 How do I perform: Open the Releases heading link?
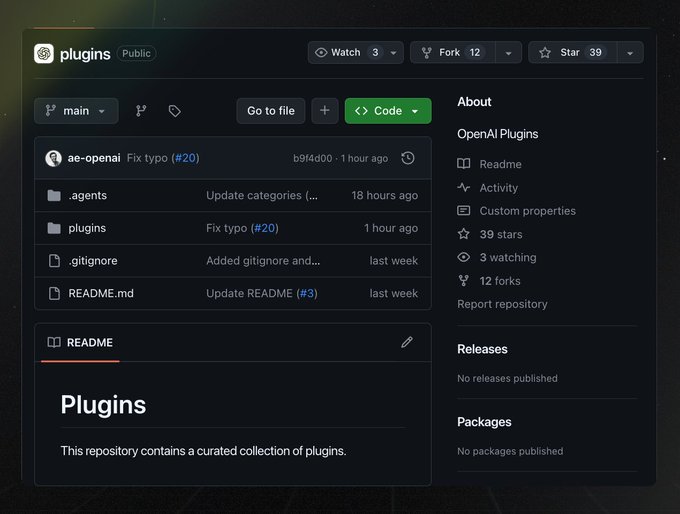[x=482, y=349]
